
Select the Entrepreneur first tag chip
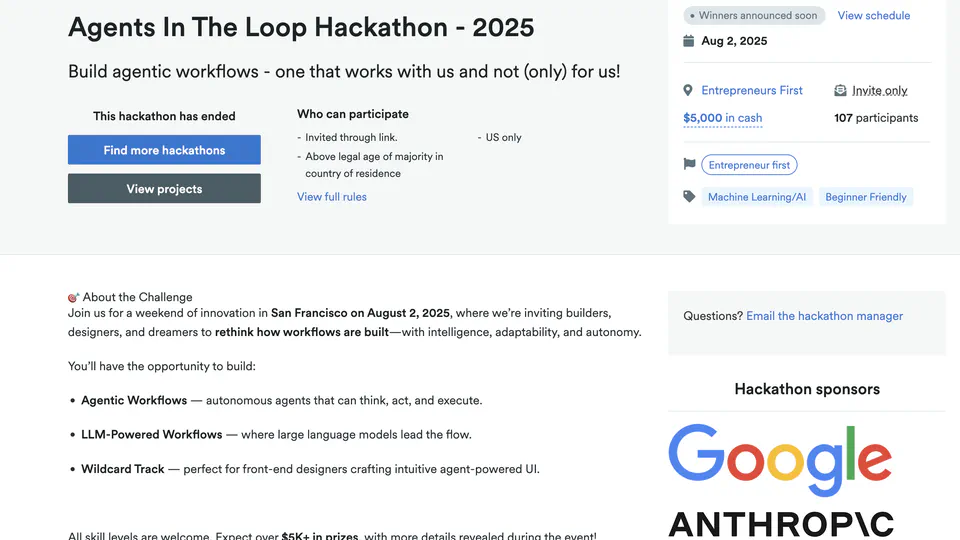click(749, 165)
